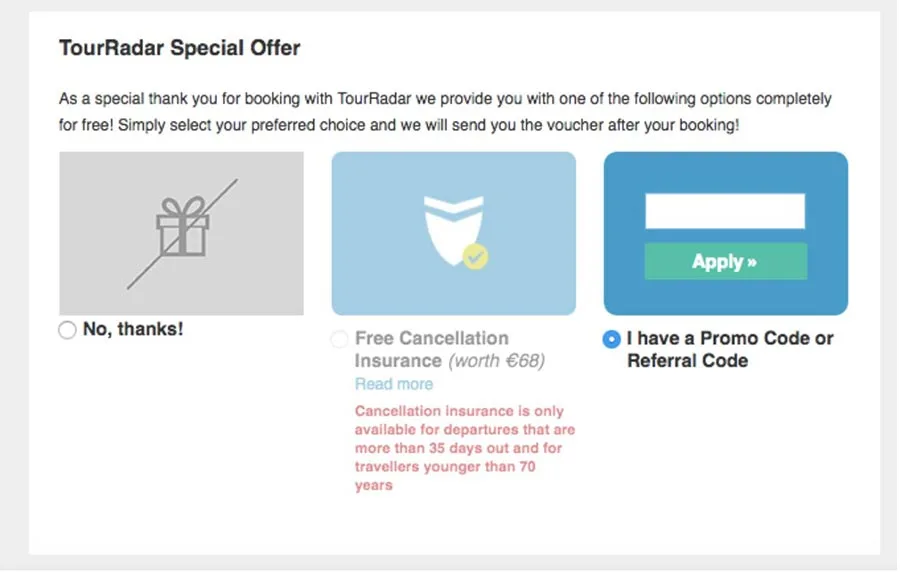Click the "I have a Promo Code" label
The height and width of the screenshot is (572, 900).
[729, 349]
